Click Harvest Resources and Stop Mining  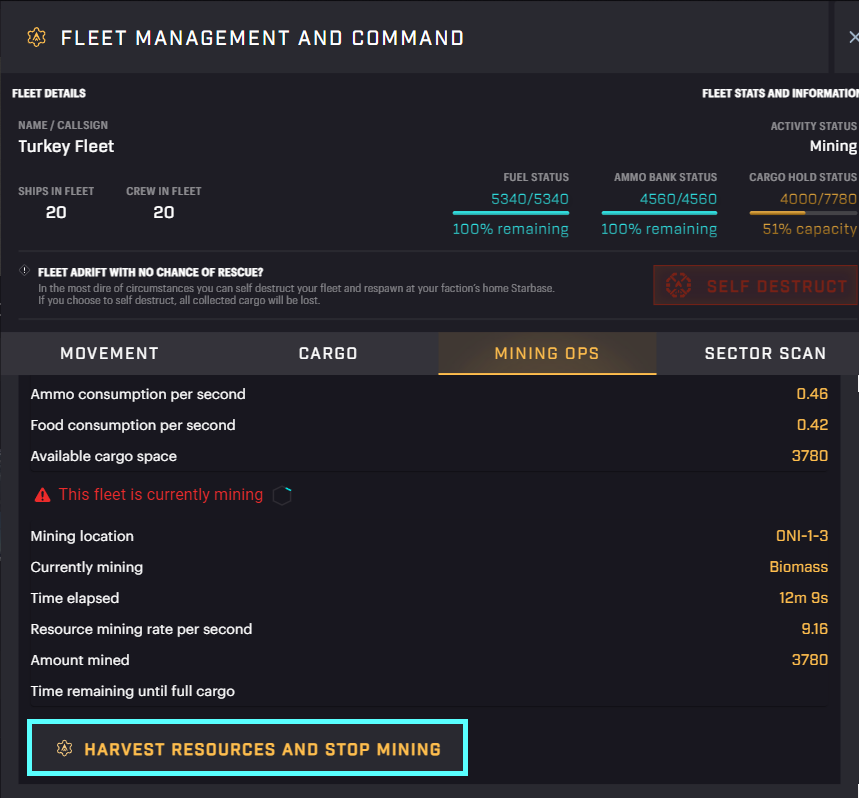[248, 749]
